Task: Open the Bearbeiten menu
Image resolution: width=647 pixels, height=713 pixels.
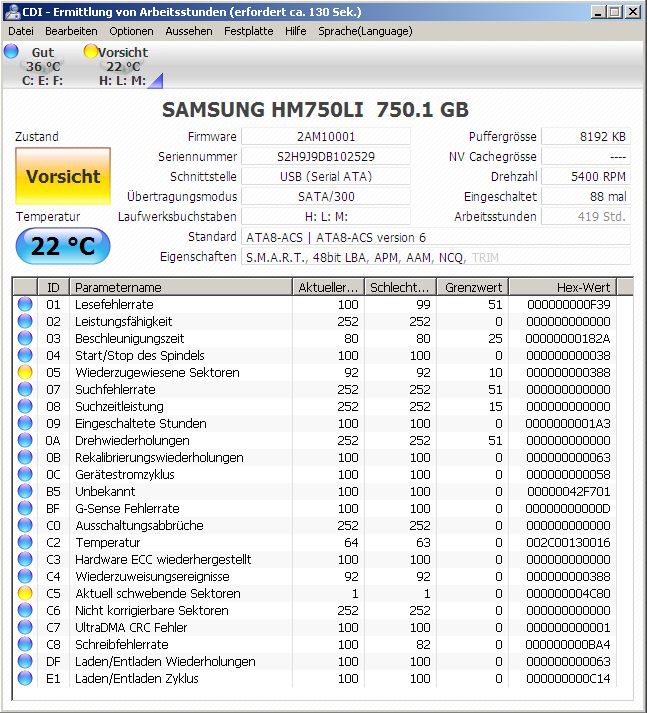Action: [x=71, y=31]
